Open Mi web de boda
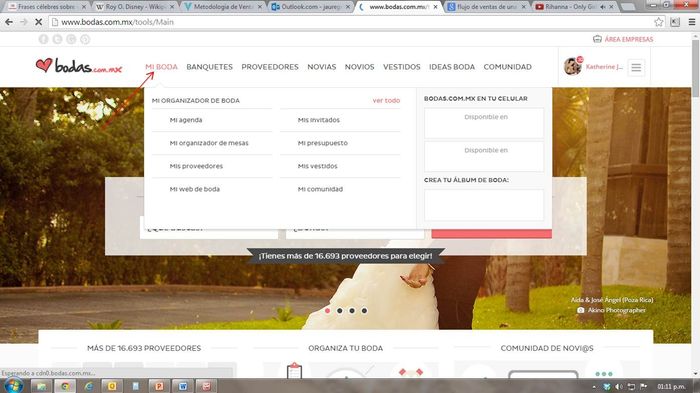Viewport: 700px width, 393px height. click(195, 189)
